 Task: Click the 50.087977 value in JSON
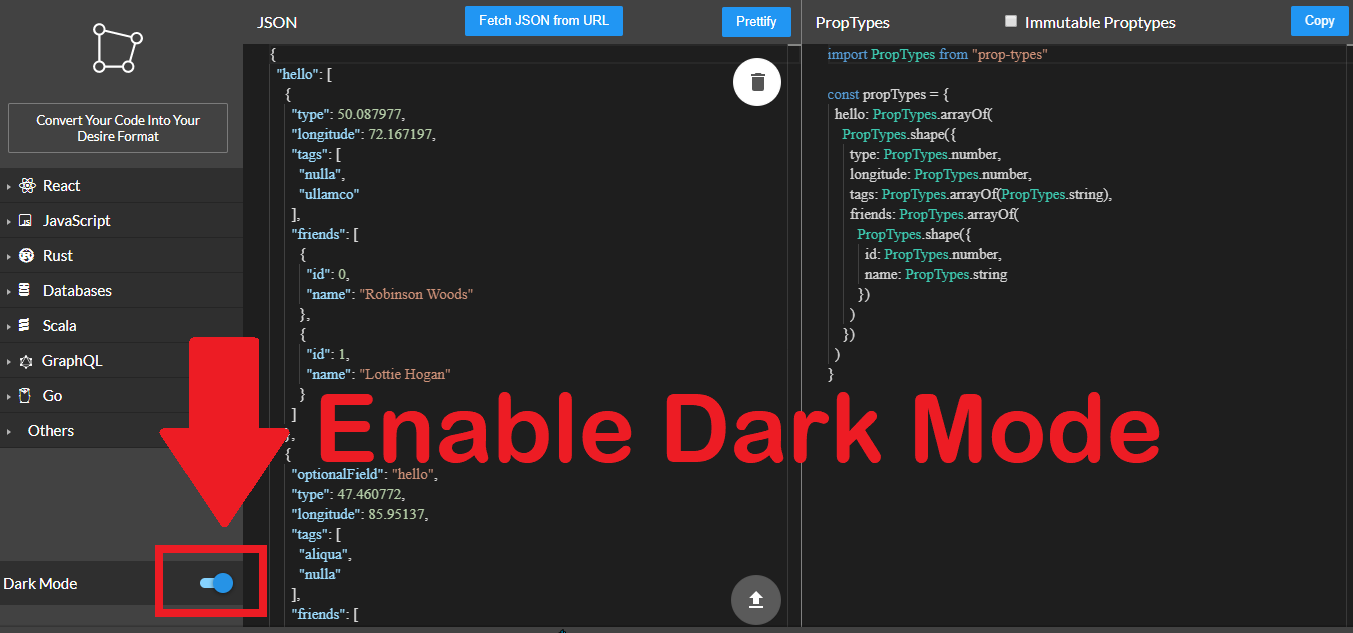coord(369,114)
